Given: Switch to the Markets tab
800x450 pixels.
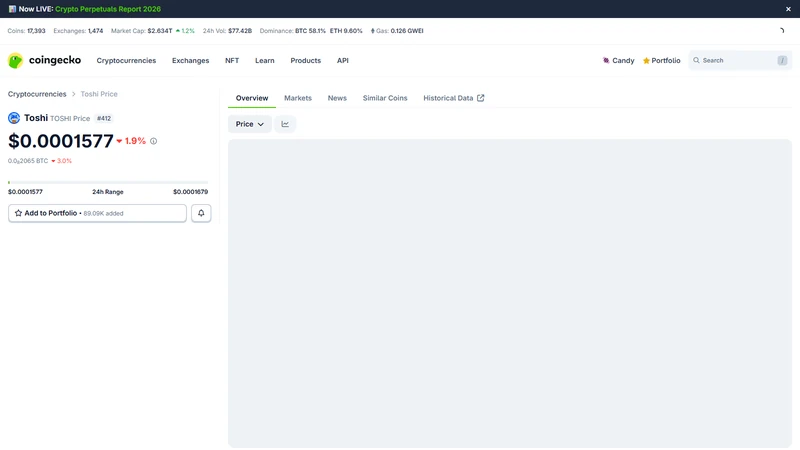Looking at the screenshot, I should coord(297,98).
